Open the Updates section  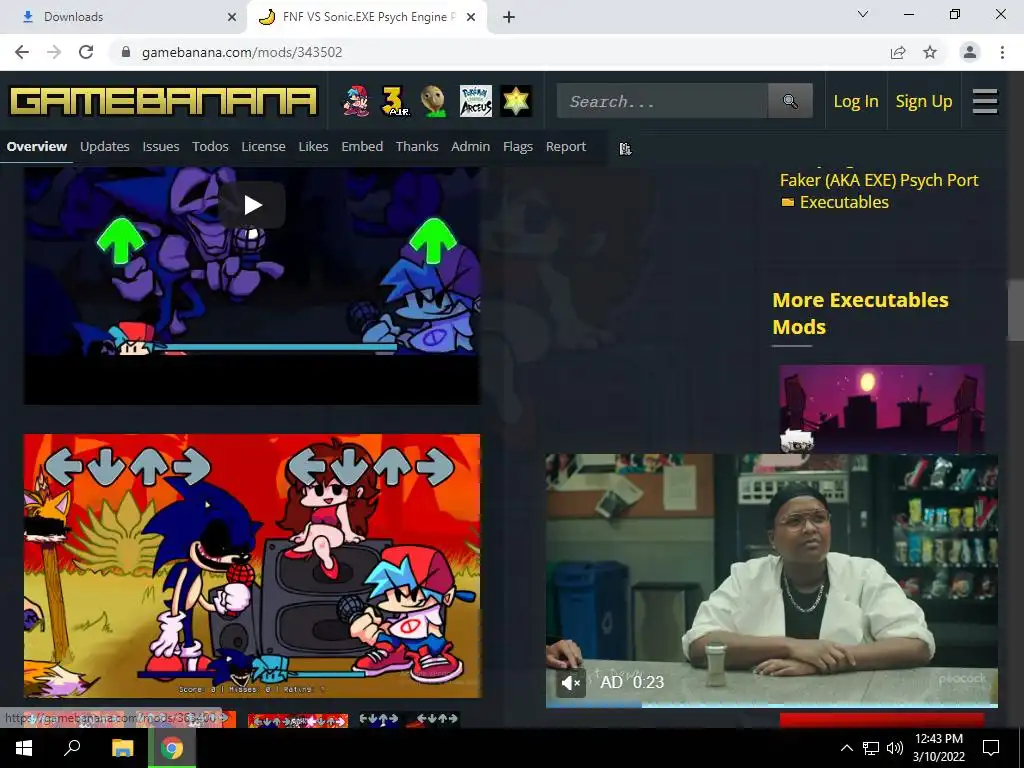click(104, 146)
